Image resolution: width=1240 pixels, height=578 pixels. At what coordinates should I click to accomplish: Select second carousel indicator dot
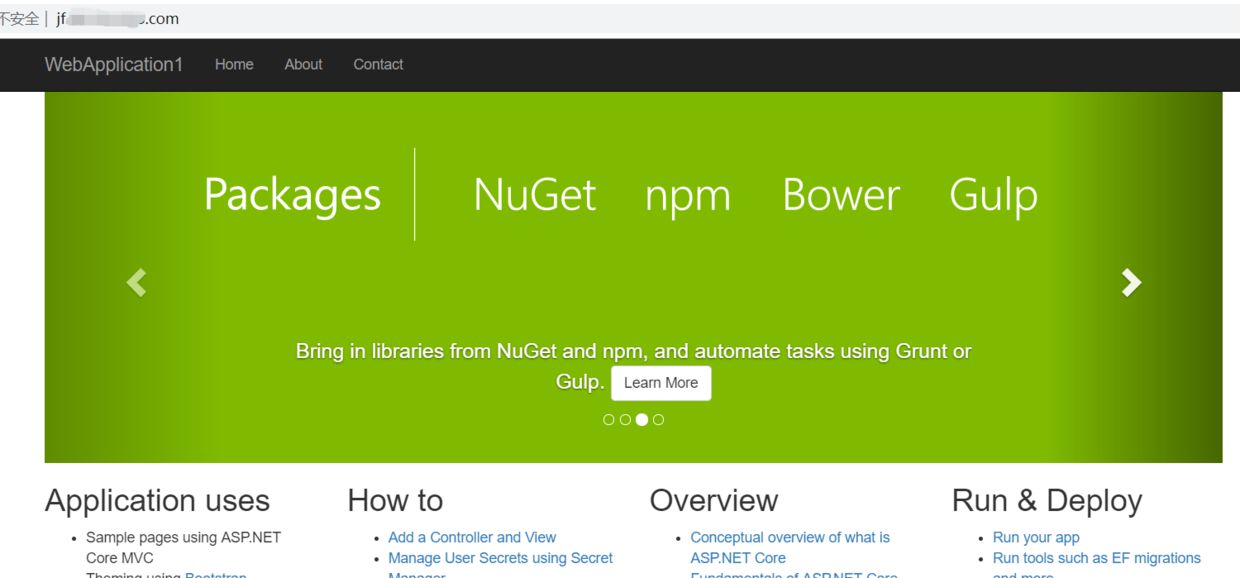(625, 420)
